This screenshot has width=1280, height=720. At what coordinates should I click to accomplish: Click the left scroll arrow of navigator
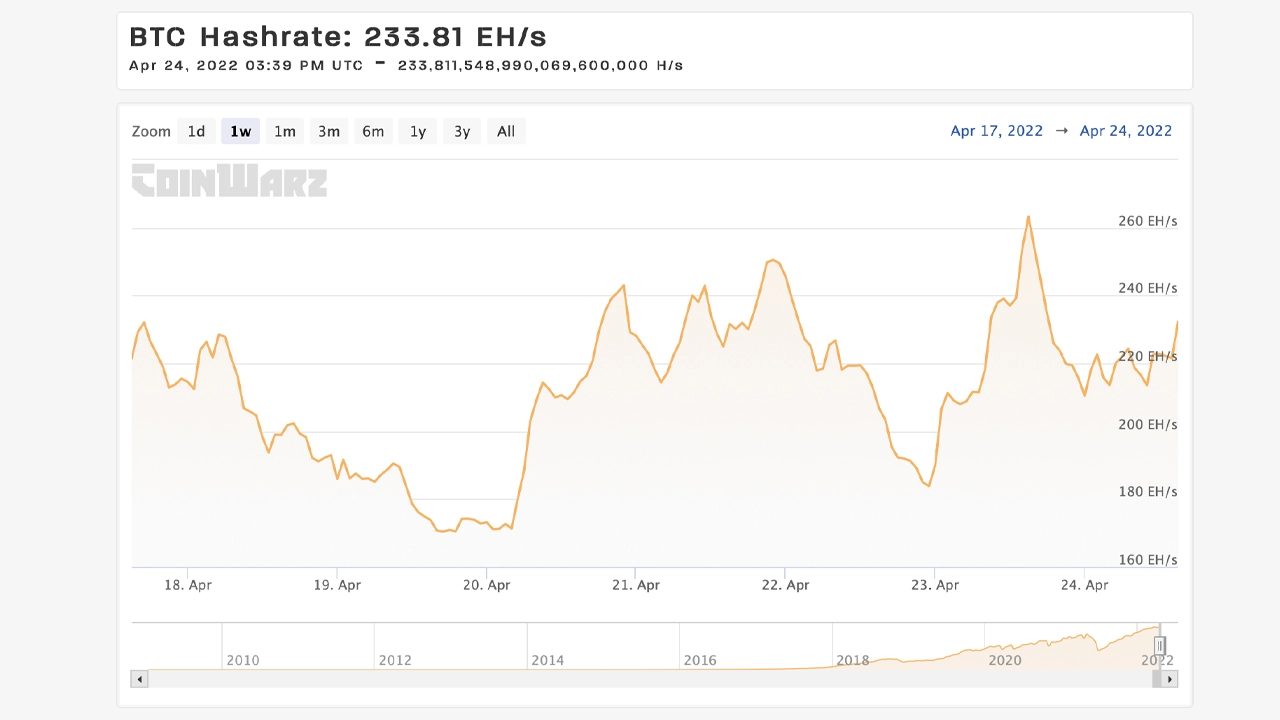click(140, 679)
